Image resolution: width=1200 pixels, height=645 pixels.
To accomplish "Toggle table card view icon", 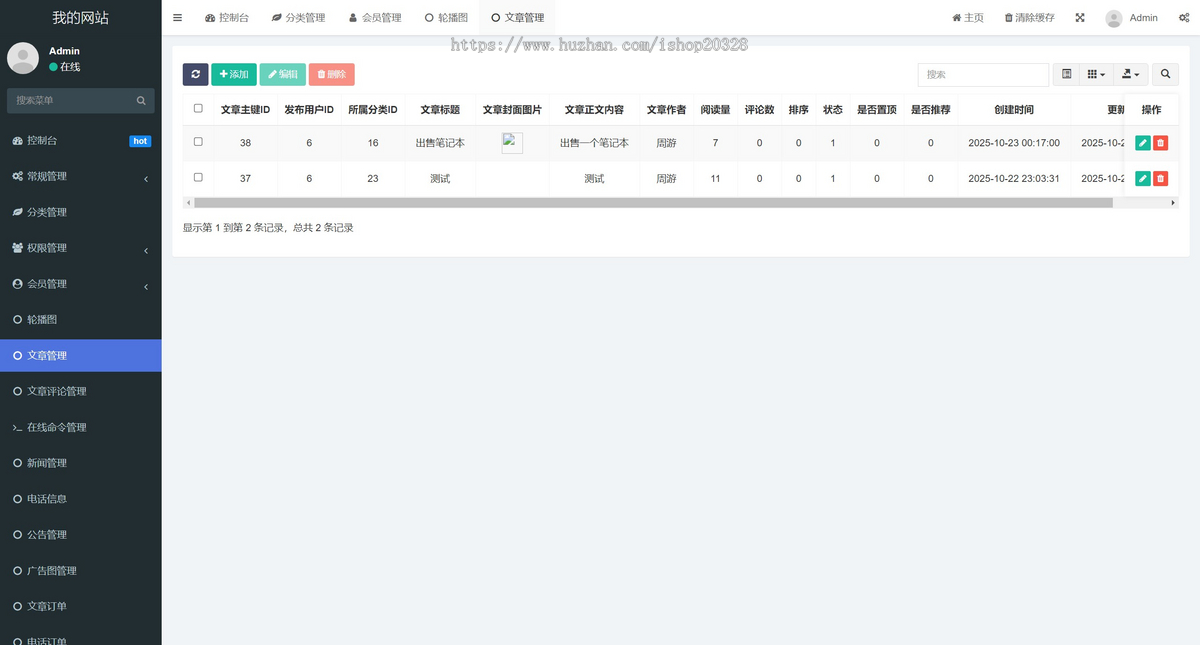I will click(1066, 74).
